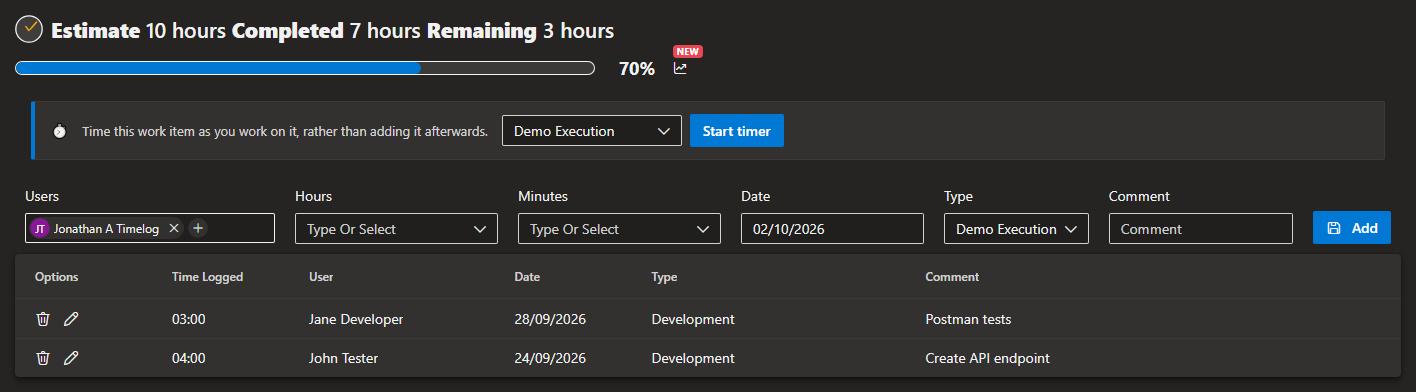Click Development type in John Tester row
The width and height of the screenshot is (1416, 392).
tap(693, 358)
